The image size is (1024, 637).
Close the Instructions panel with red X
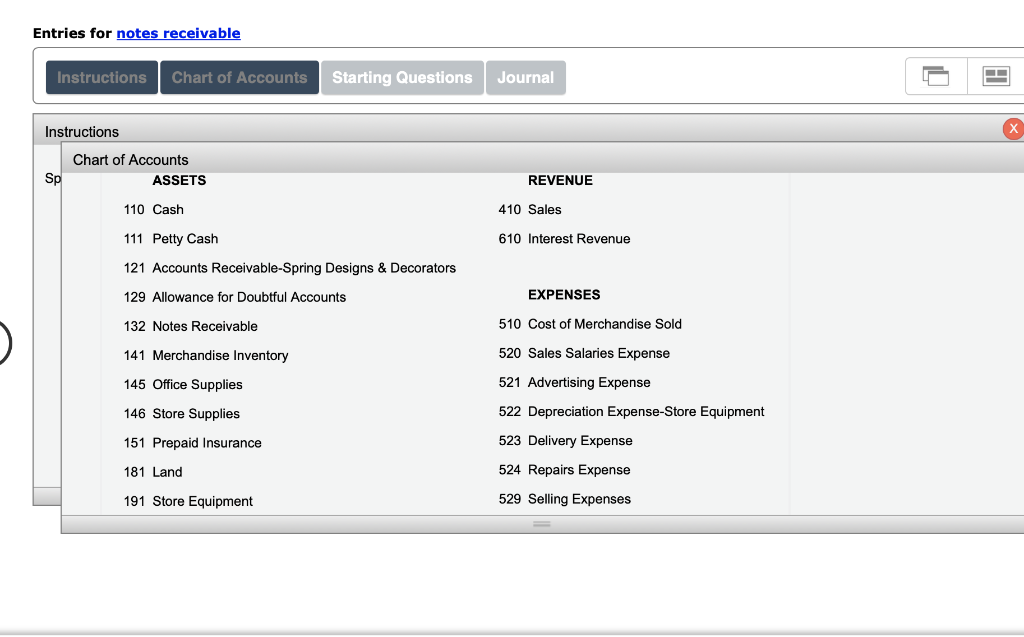click(1014, 128)
